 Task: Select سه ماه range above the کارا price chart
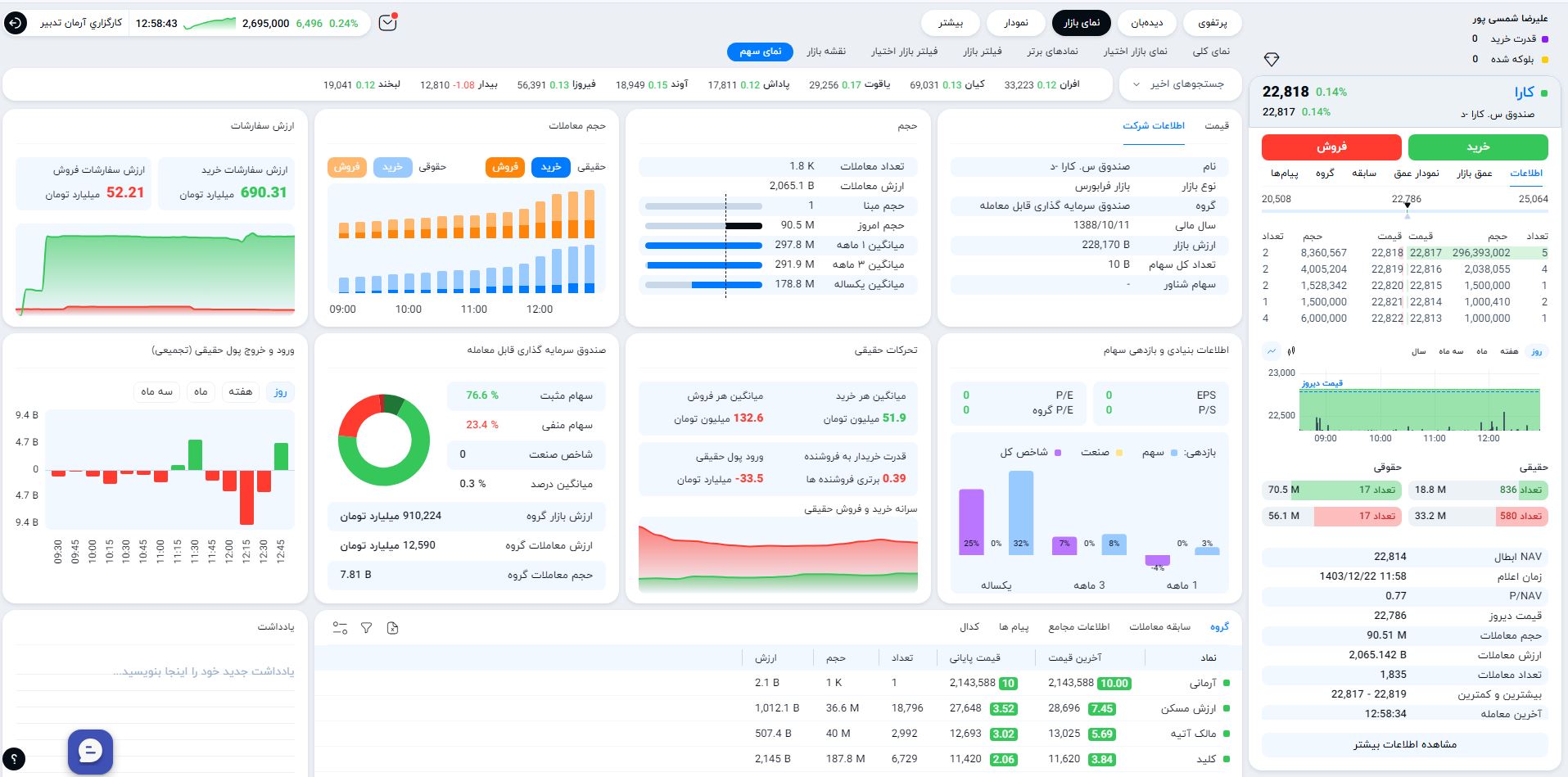coord(1451,351)
